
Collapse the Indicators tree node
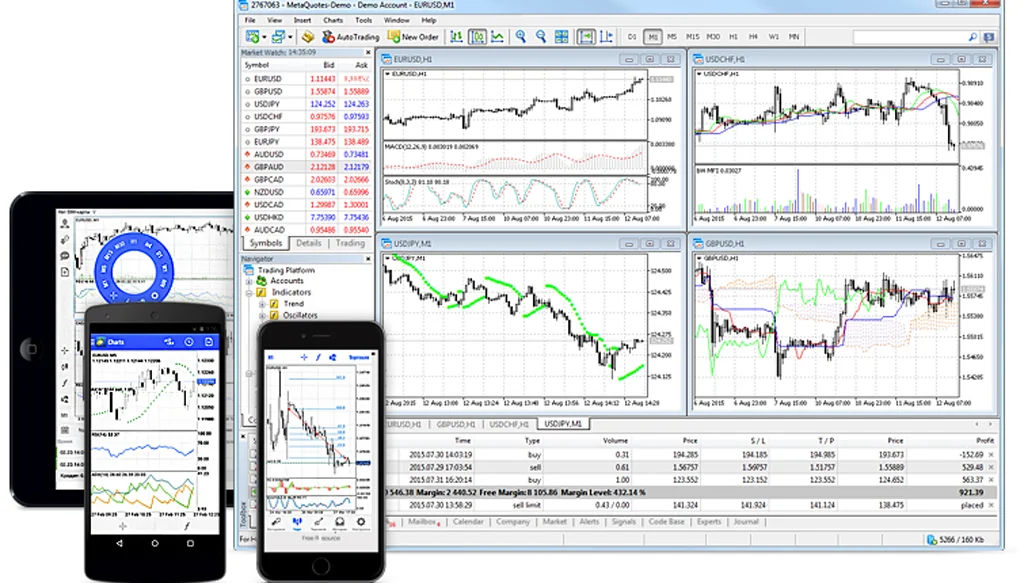249,292
